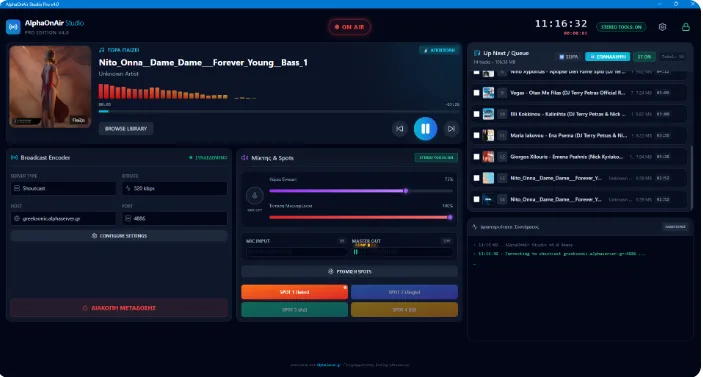Click gear icon on Configure Settings button

tap(94, 236)
